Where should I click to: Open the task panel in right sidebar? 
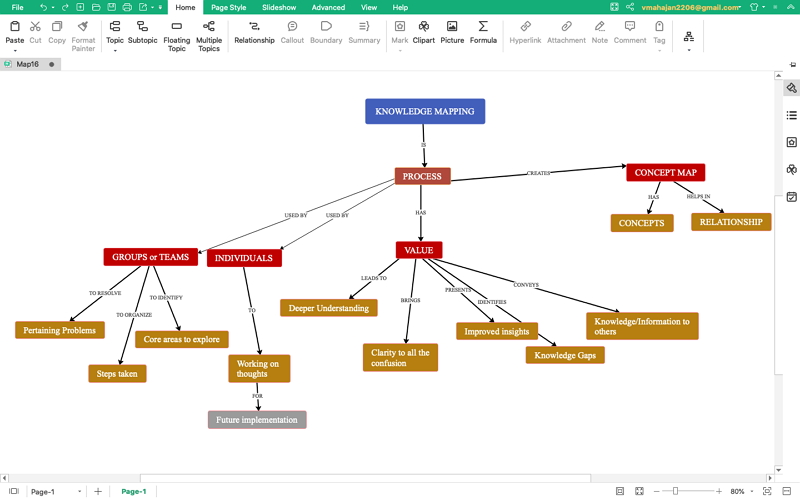pyautogui.click(x=791, y=197)
